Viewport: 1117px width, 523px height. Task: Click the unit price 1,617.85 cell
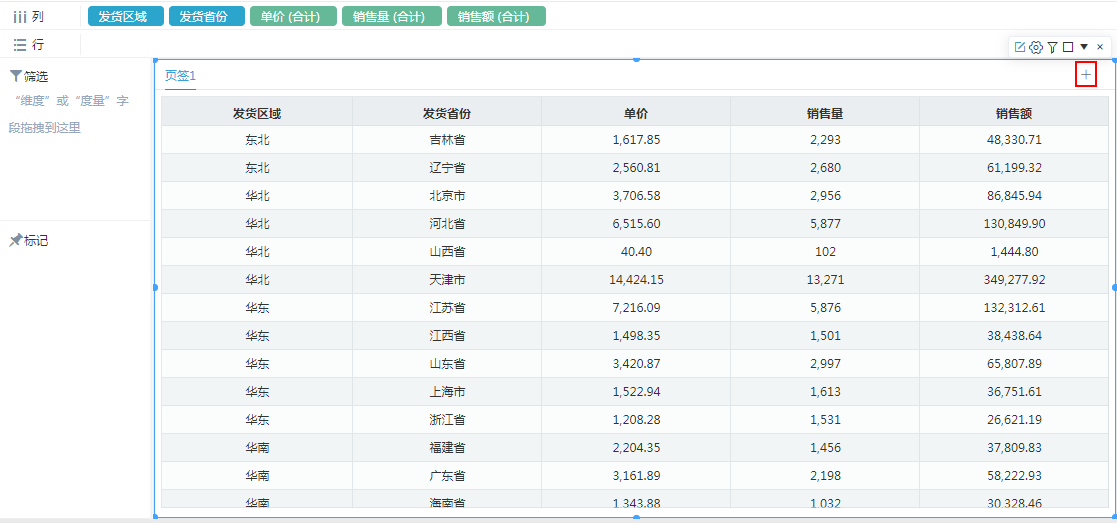[x=636, y=140]
